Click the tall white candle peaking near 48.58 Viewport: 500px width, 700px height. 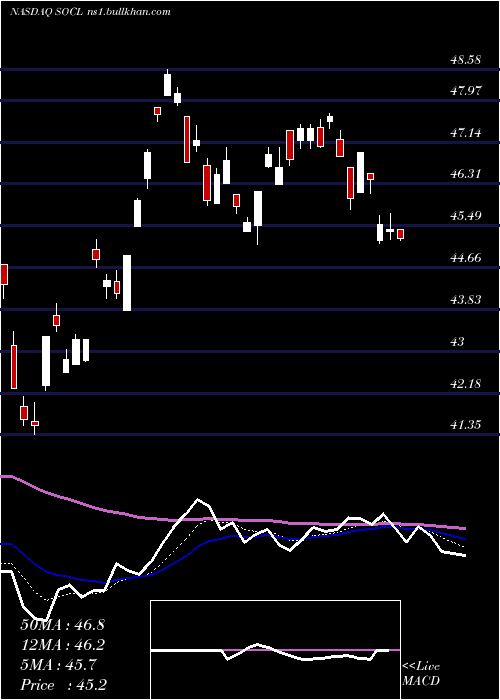point(167,84)
